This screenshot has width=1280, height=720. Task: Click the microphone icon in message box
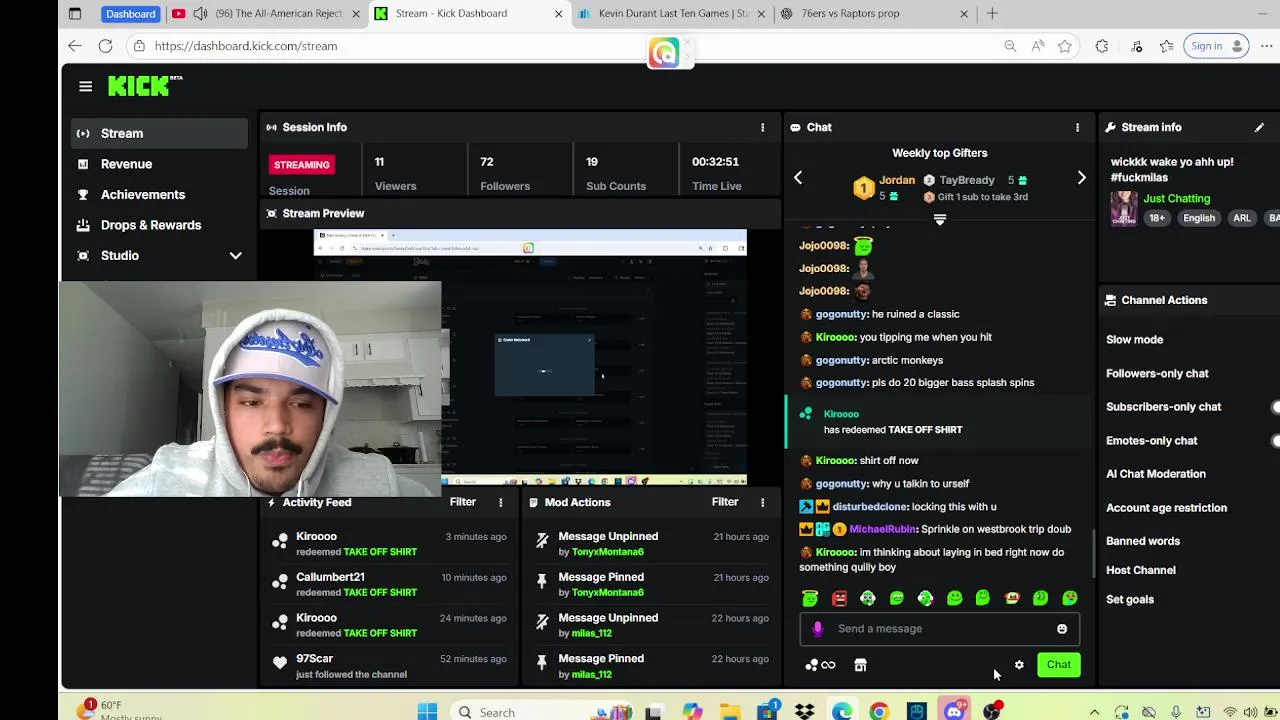tap(818, 629)
